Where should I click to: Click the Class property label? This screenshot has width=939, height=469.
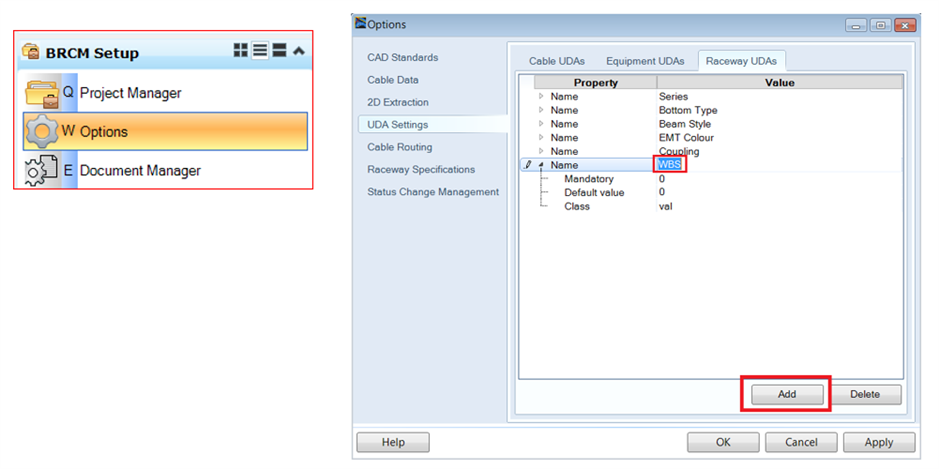pyautogui.click(x=577, y=206)
